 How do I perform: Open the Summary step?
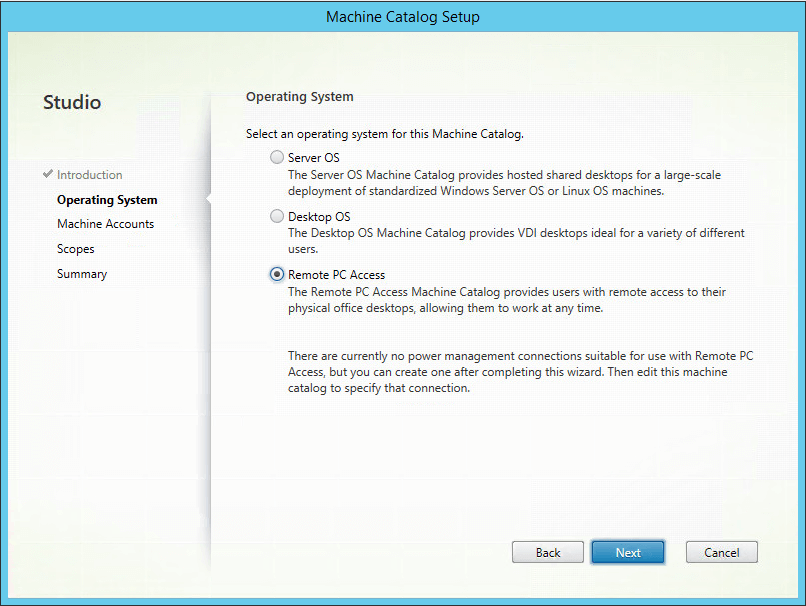[x=82, y=274]
